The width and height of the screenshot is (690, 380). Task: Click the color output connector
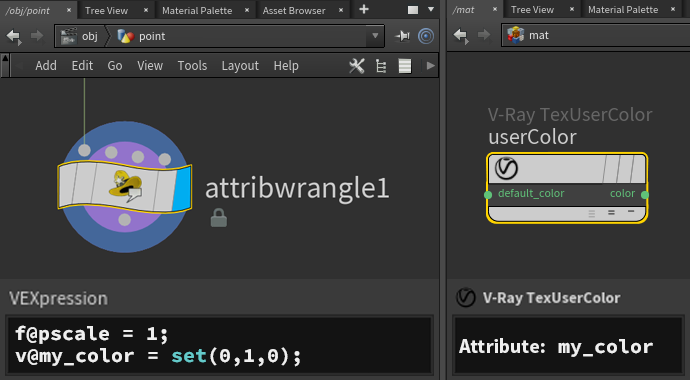click(x=645, y=195)
